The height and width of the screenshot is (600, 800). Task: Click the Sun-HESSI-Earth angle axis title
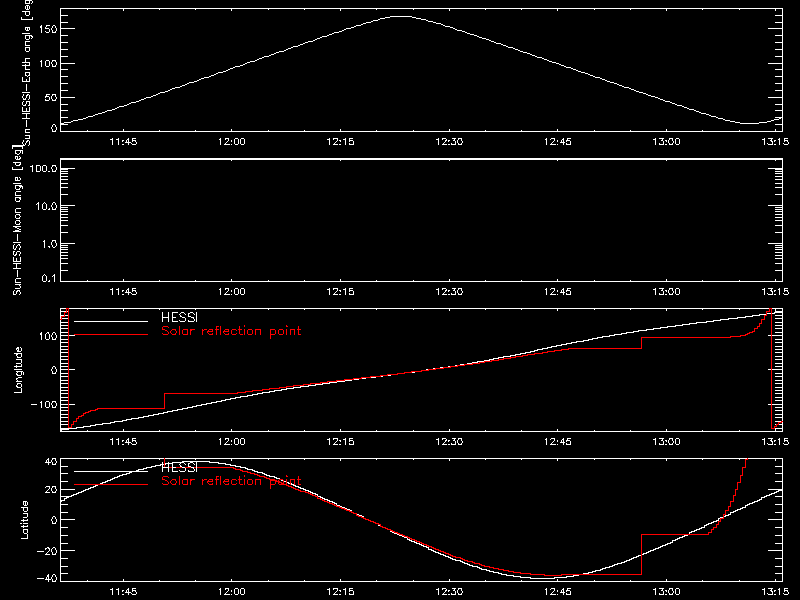point(28,73)
